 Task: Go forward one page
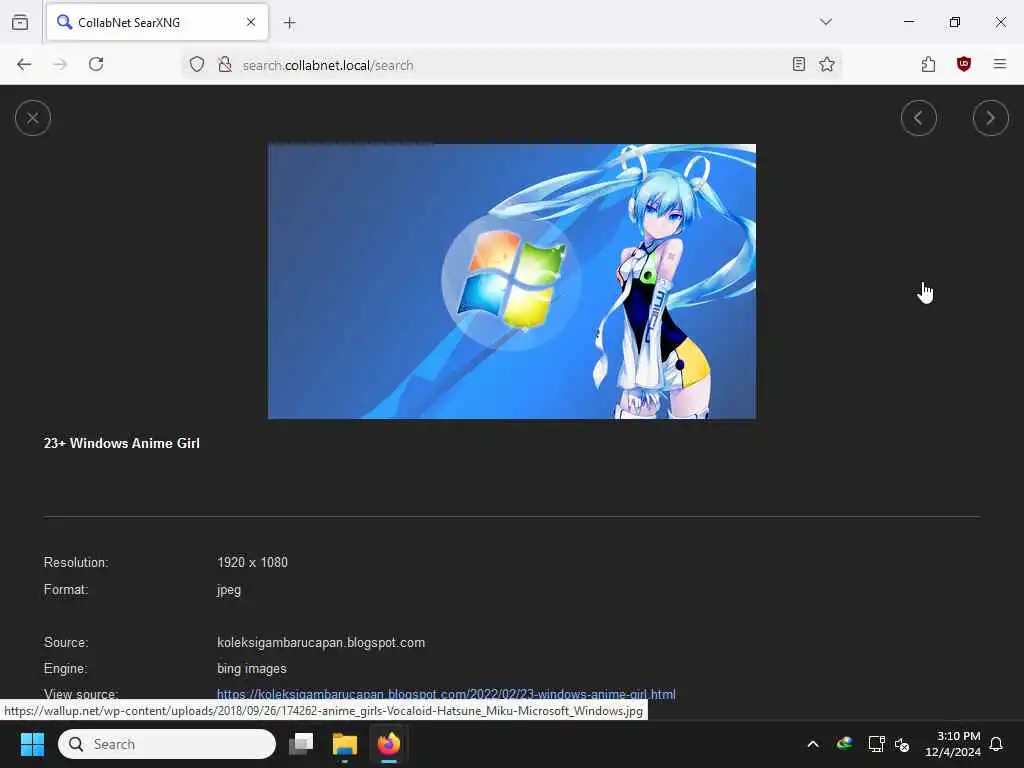(60, 64)
